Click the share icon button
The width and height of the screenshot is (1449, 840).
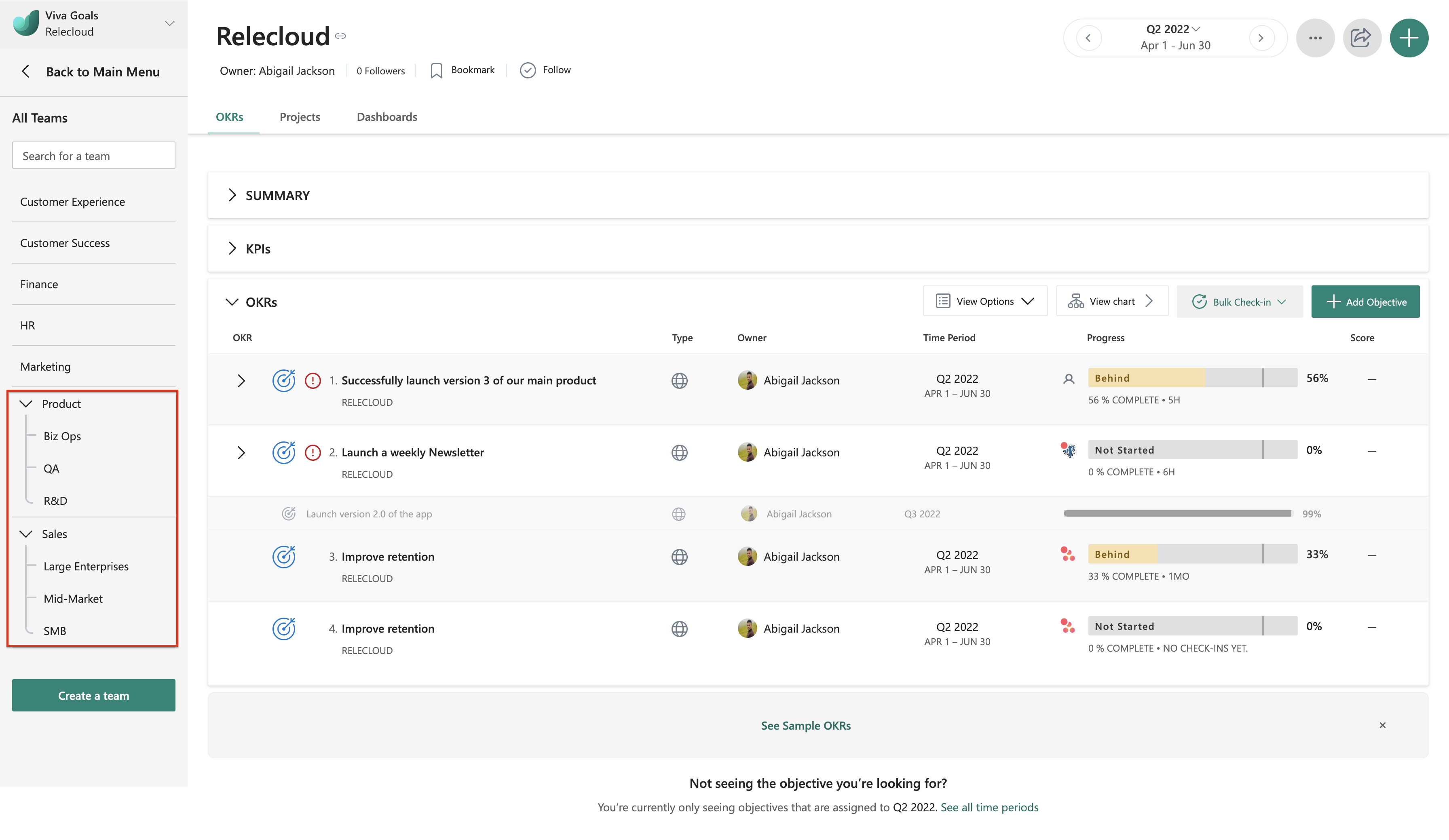tap(1362, 38)
